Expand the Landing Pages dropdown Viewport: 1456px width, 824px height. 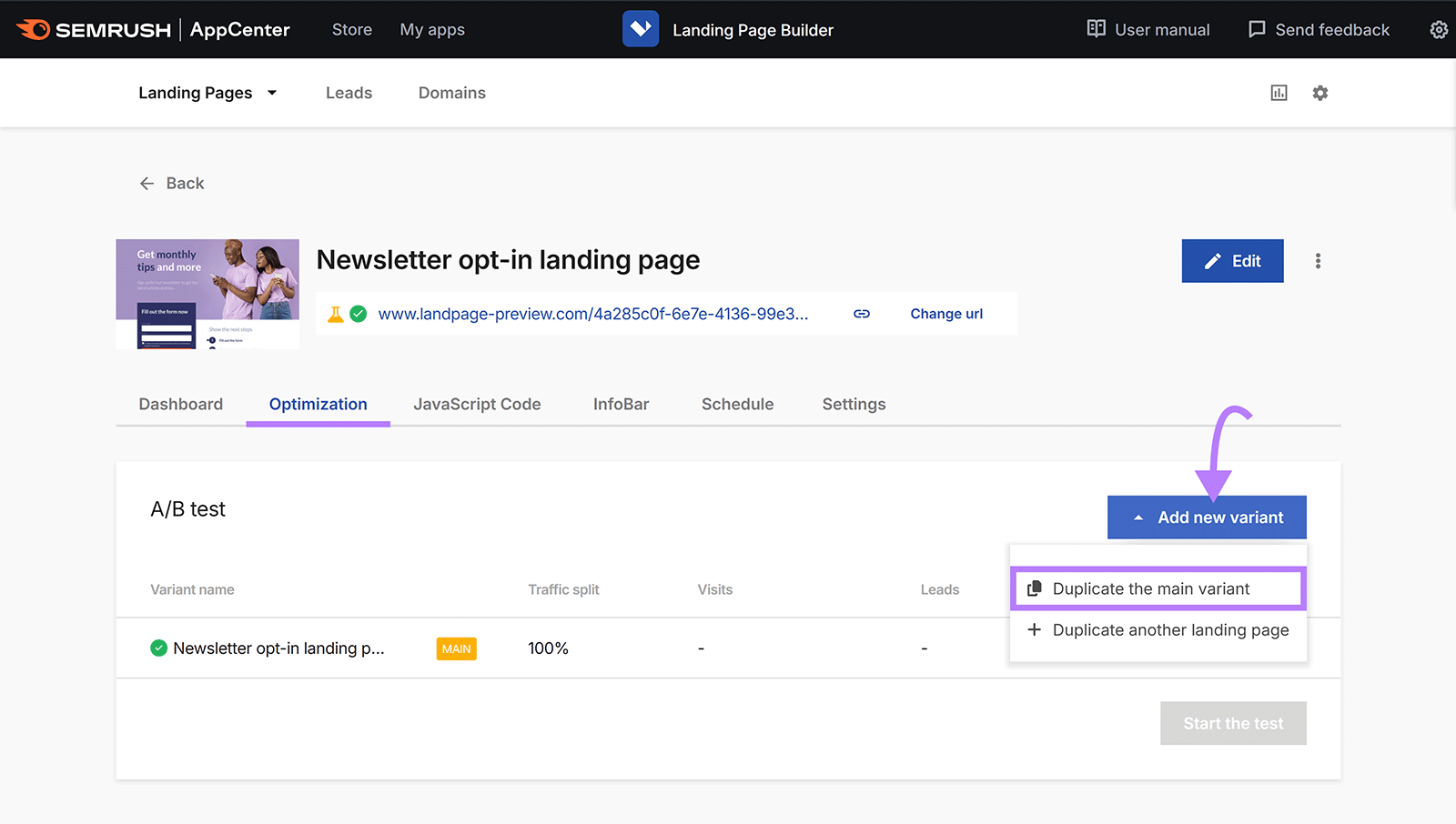click(271, 92)
